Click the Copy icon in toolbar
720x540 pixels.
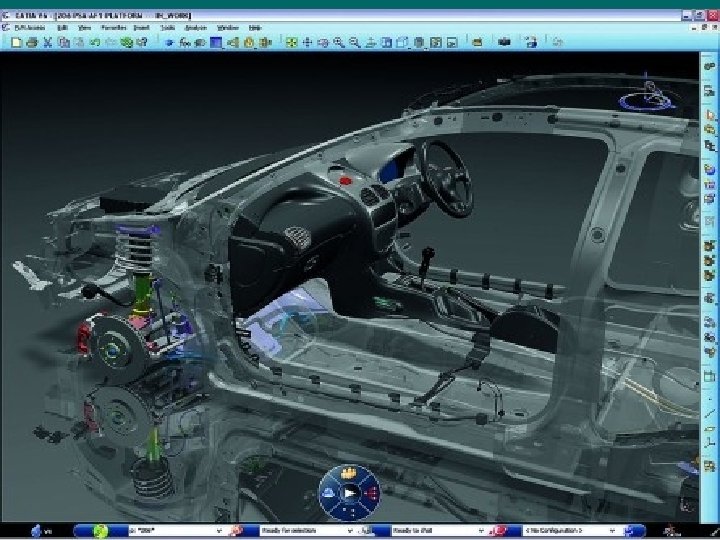point(64,43)
